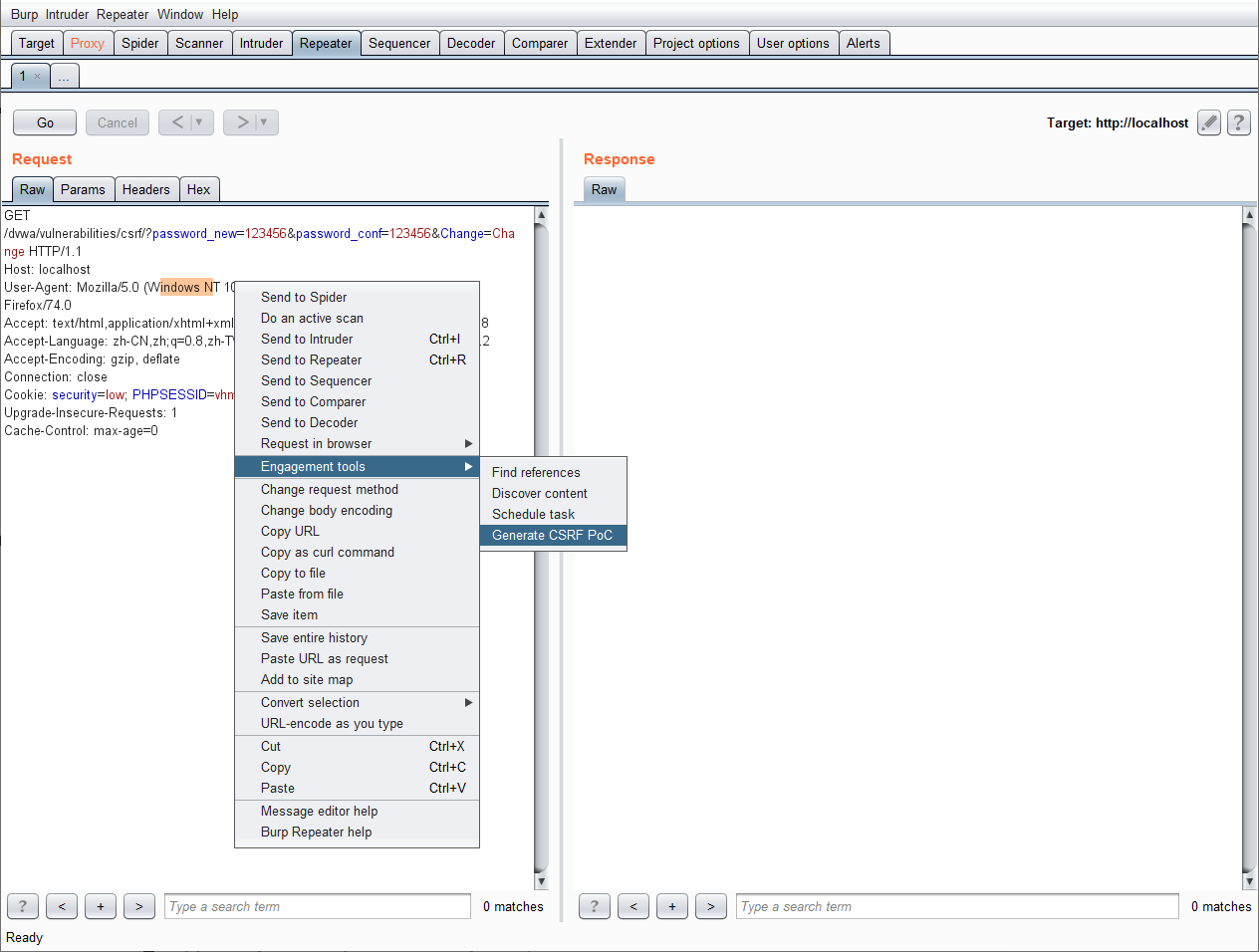Choose Schedule task in submenu

[x=553, y=515]
